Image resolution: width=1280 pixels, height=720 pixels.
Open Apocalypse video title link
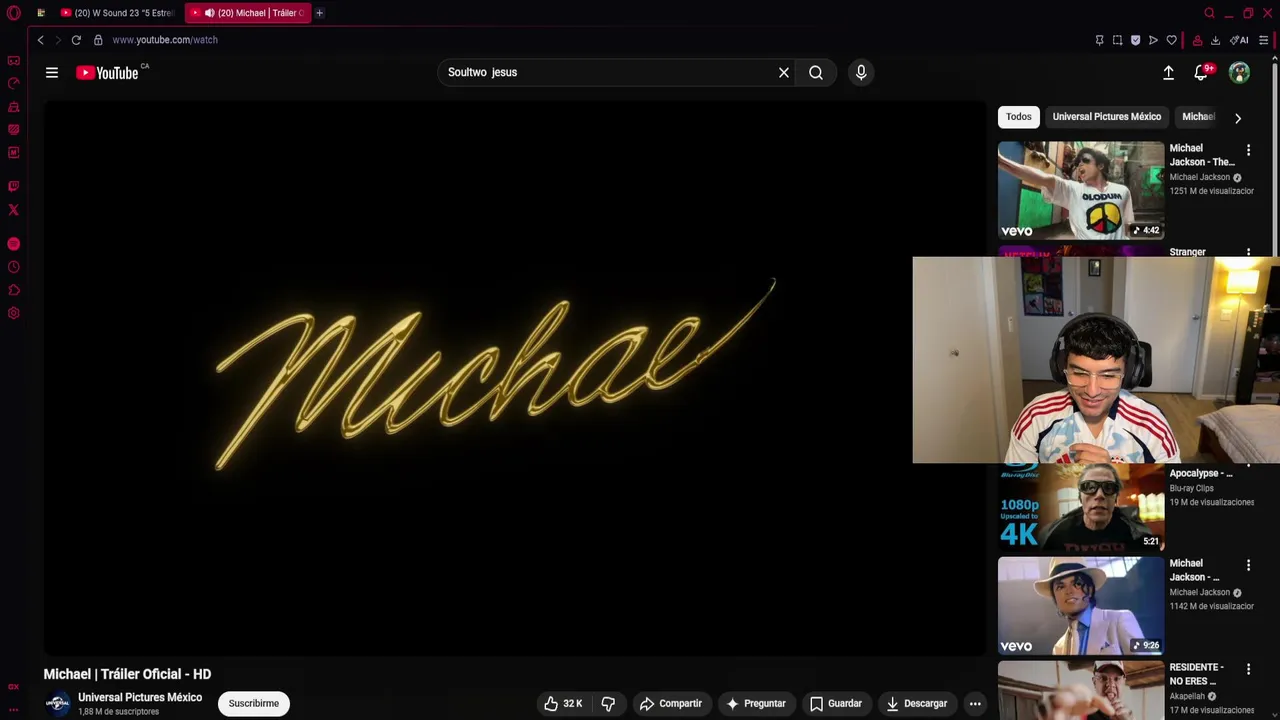pyautogui.click(x=1201, y=473)
